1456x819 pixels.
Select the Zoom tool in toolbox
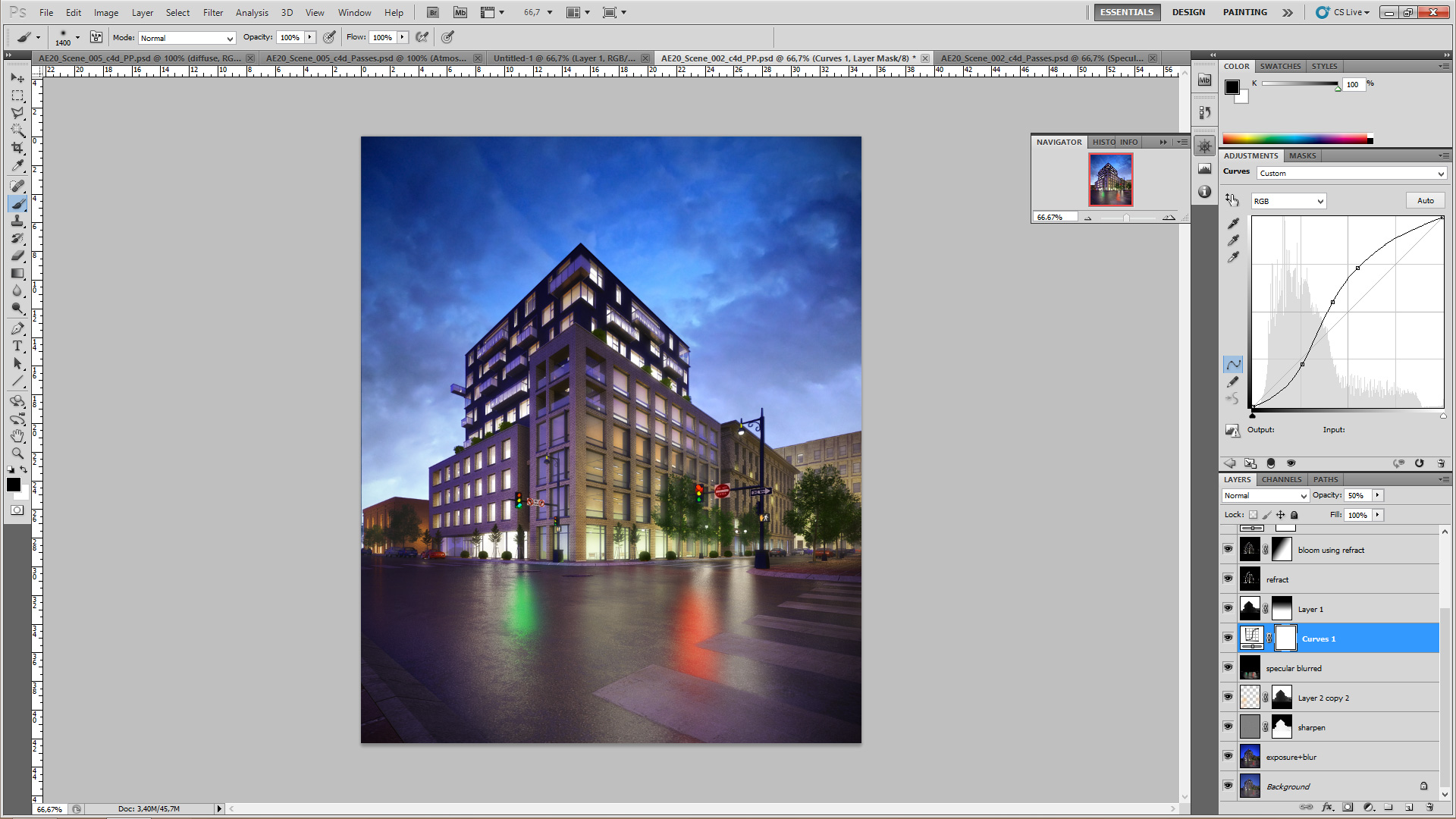point(17,453)
